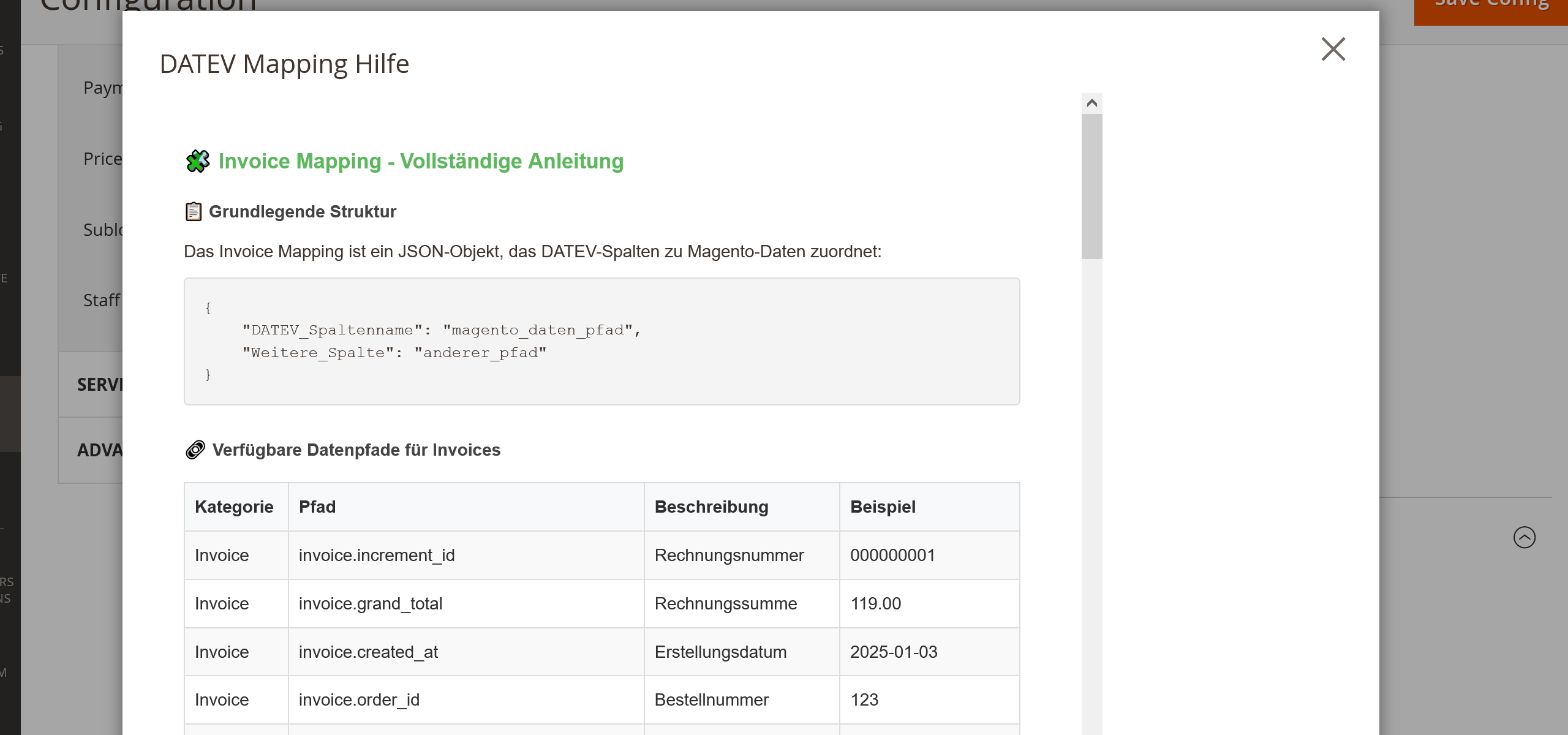
Task: Click the X to close the DATEV Mapping Hilfe dialog
Action: pyautogui.click(x=1334, y=50)
